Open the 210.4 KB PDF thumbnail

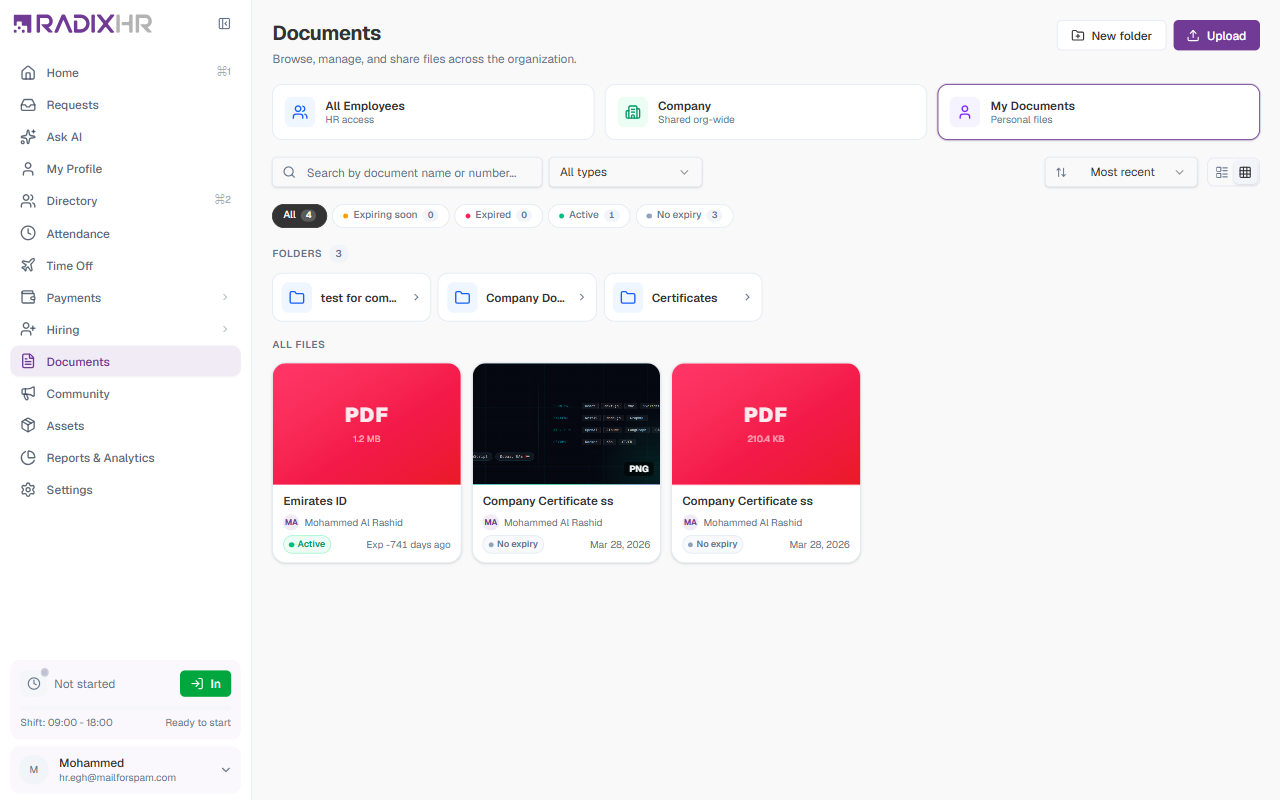point(766,424)
